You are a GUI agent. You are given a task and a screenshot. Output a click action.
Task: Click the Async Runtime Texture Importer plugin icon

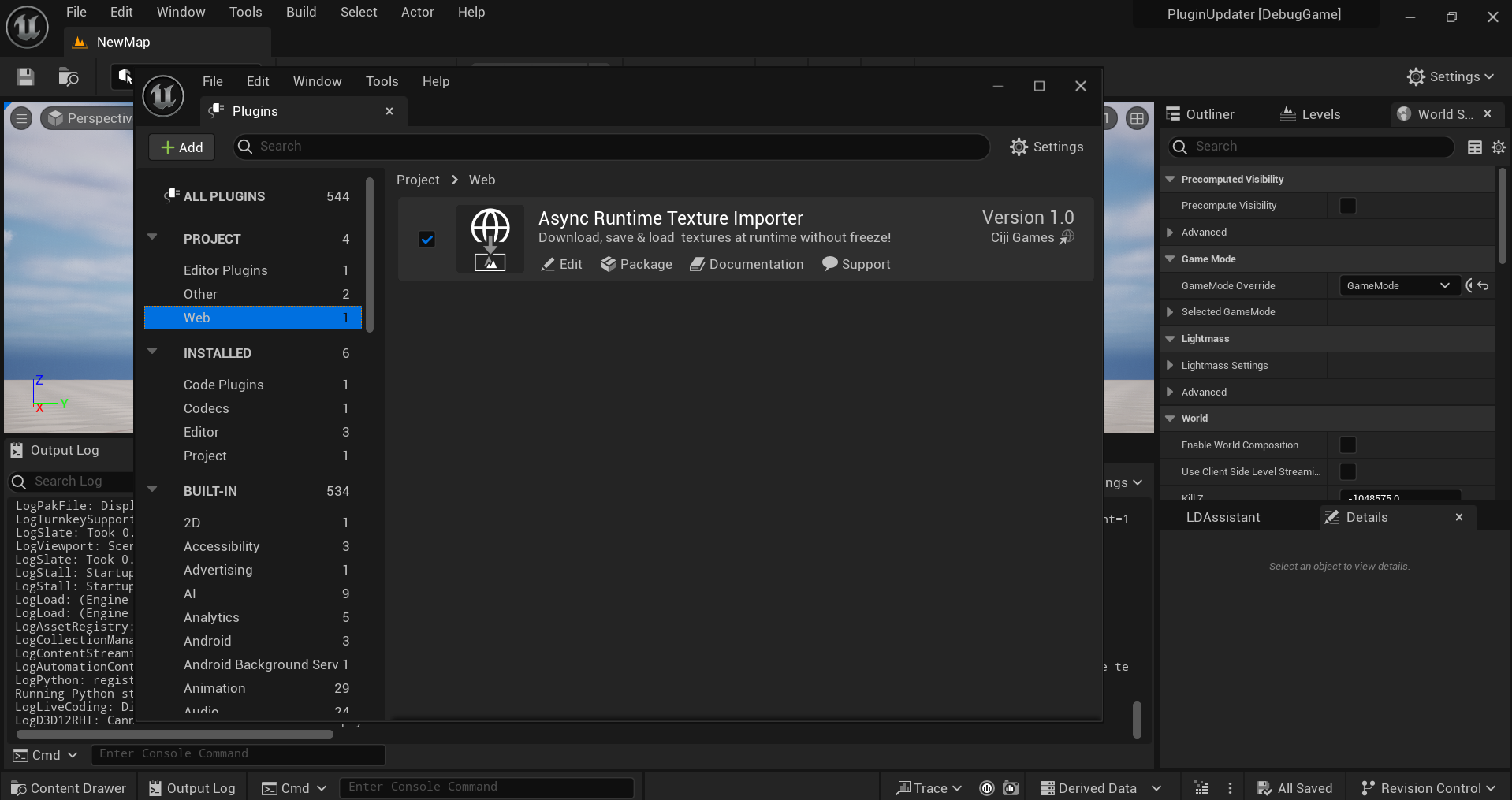[490, 239]
